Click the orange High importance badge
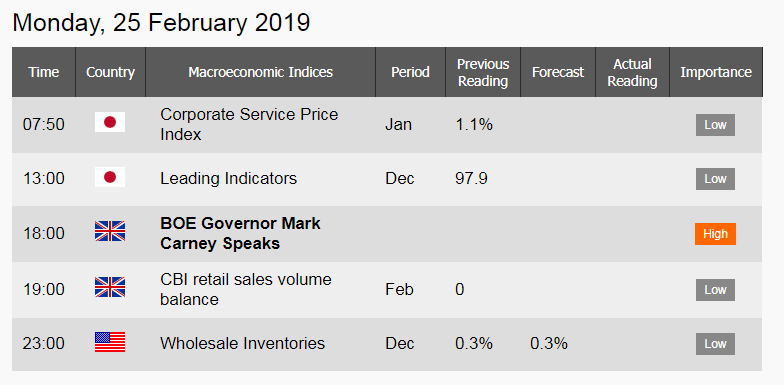 coord(715,234)
